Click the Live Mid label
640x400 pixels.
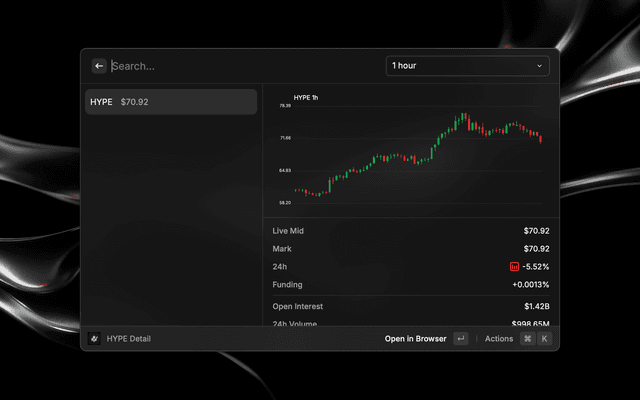pos(288,231)
